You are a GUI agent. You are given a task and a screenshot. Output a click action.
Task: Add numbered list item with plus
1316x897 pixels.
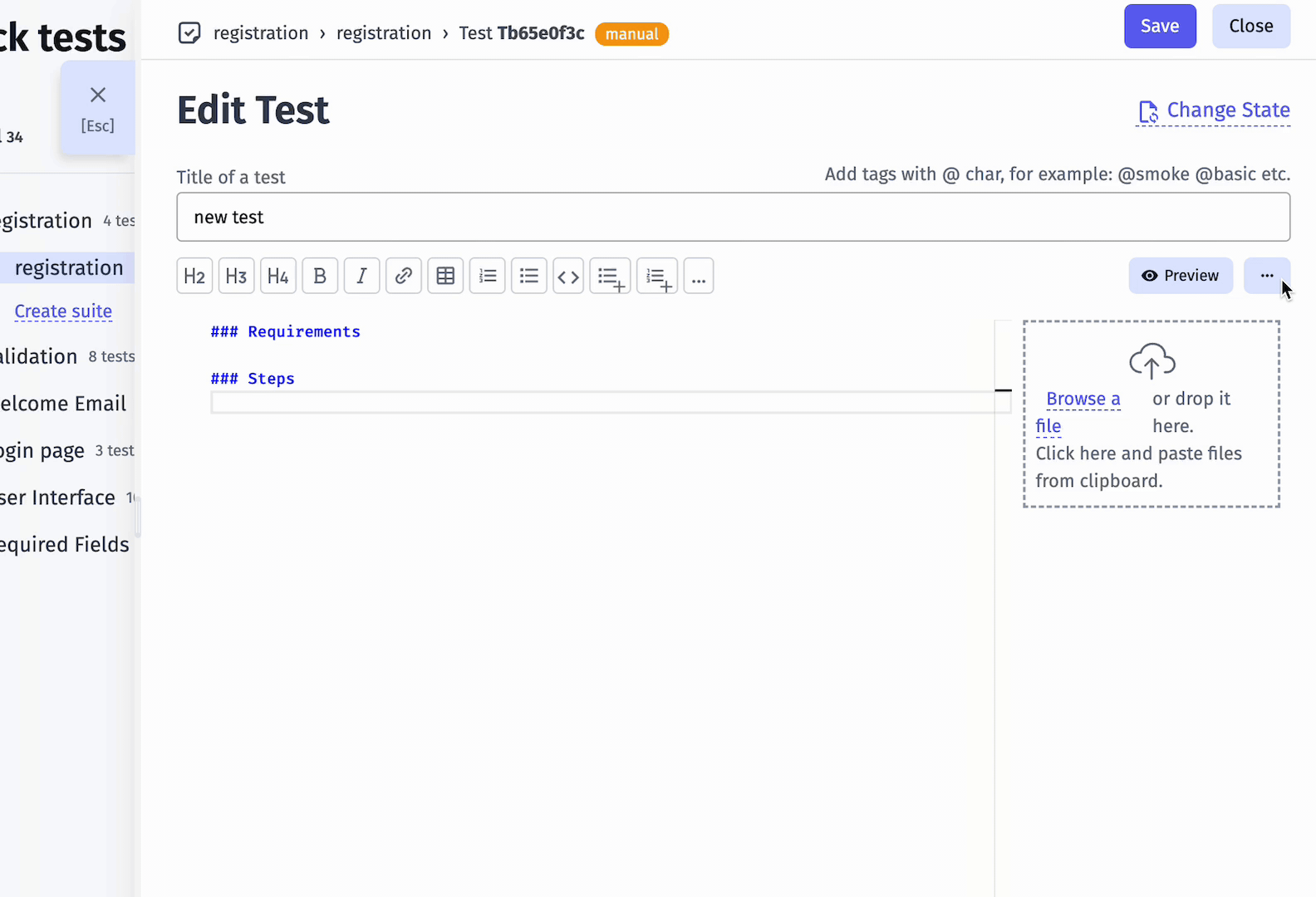pyautogui.click(x=657, y=276)
